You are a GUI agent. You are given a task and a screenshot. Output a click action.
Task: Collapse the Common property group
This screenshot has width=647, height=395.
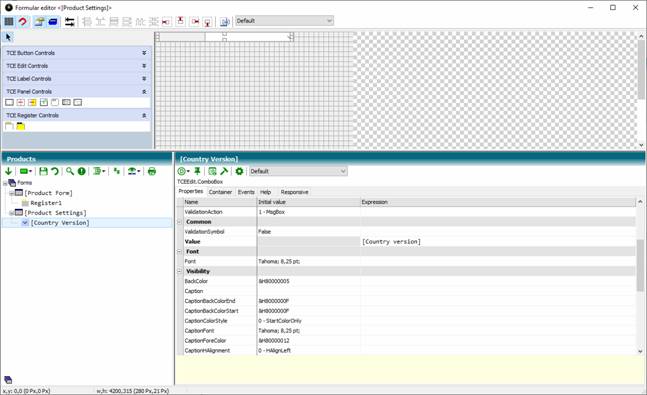click(179, 222)
